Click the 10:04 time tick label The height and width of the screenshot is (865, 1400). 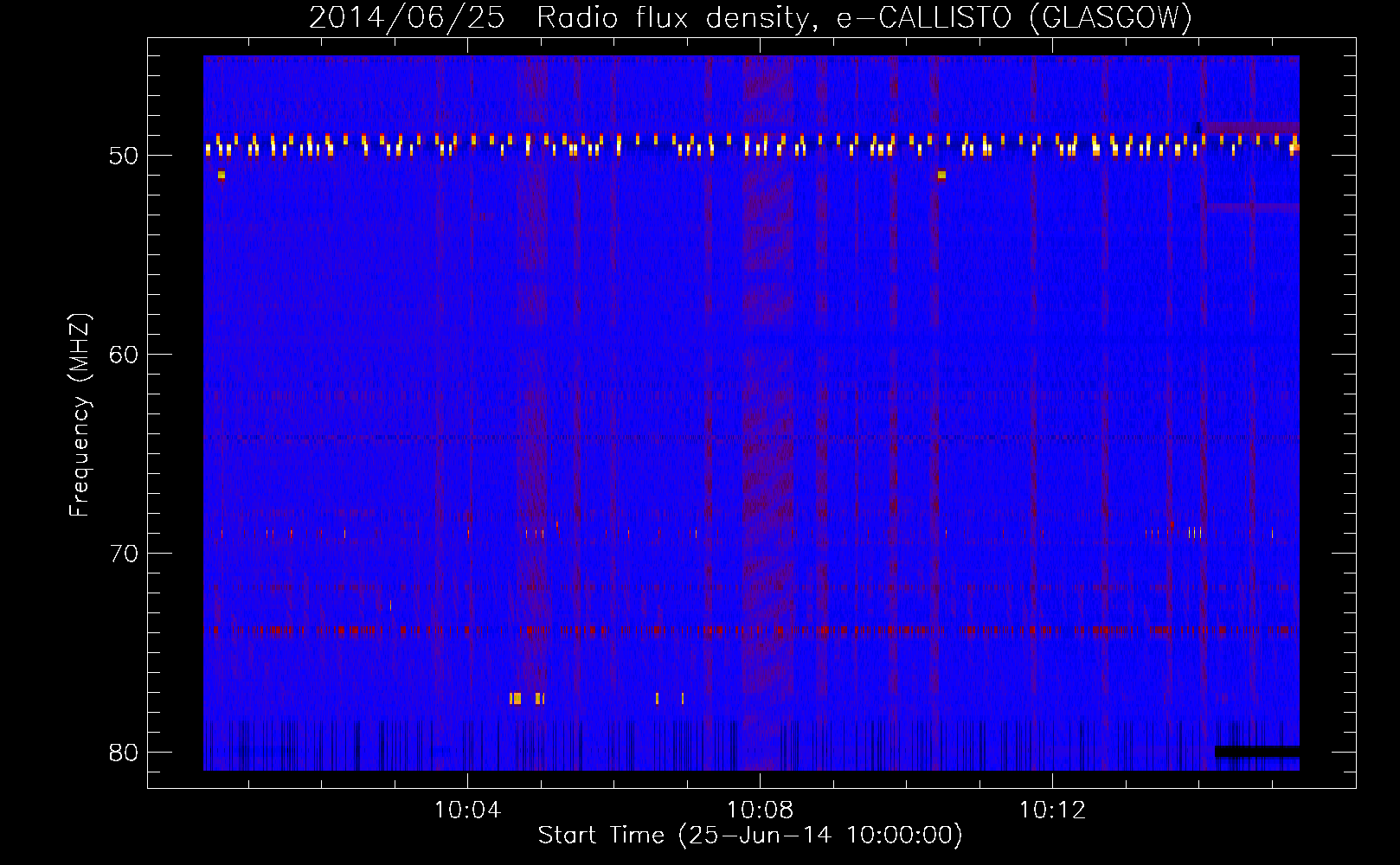[x=467, y=811]
